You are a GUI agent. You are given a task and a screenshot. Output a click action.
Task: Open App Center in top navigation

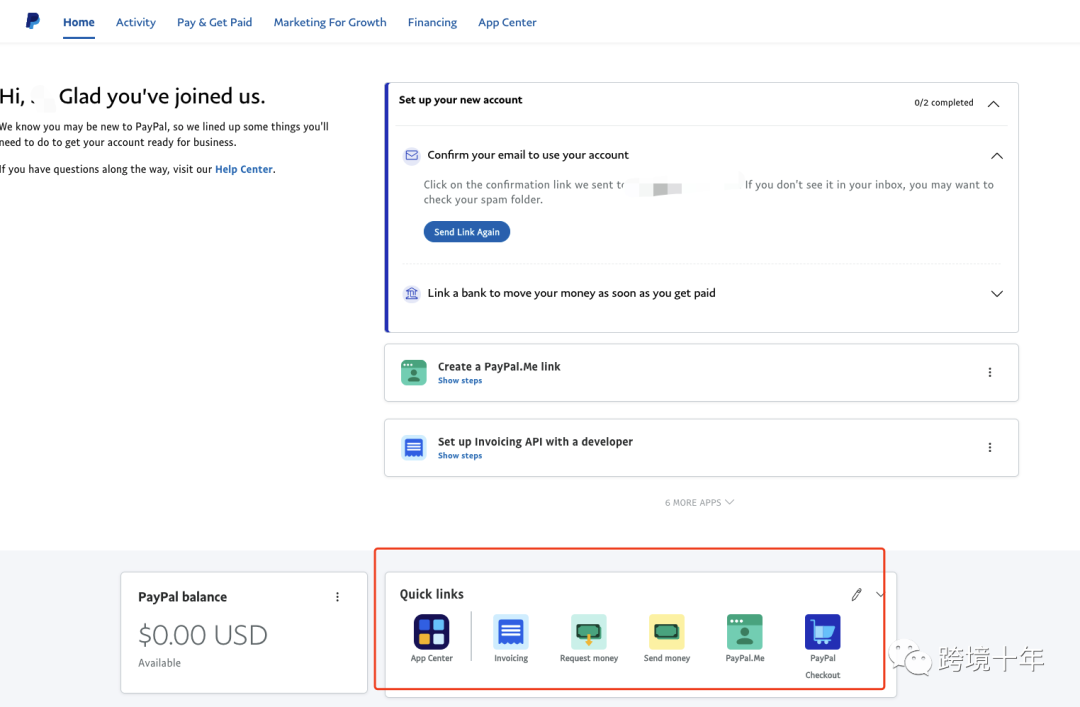(507, 22)
